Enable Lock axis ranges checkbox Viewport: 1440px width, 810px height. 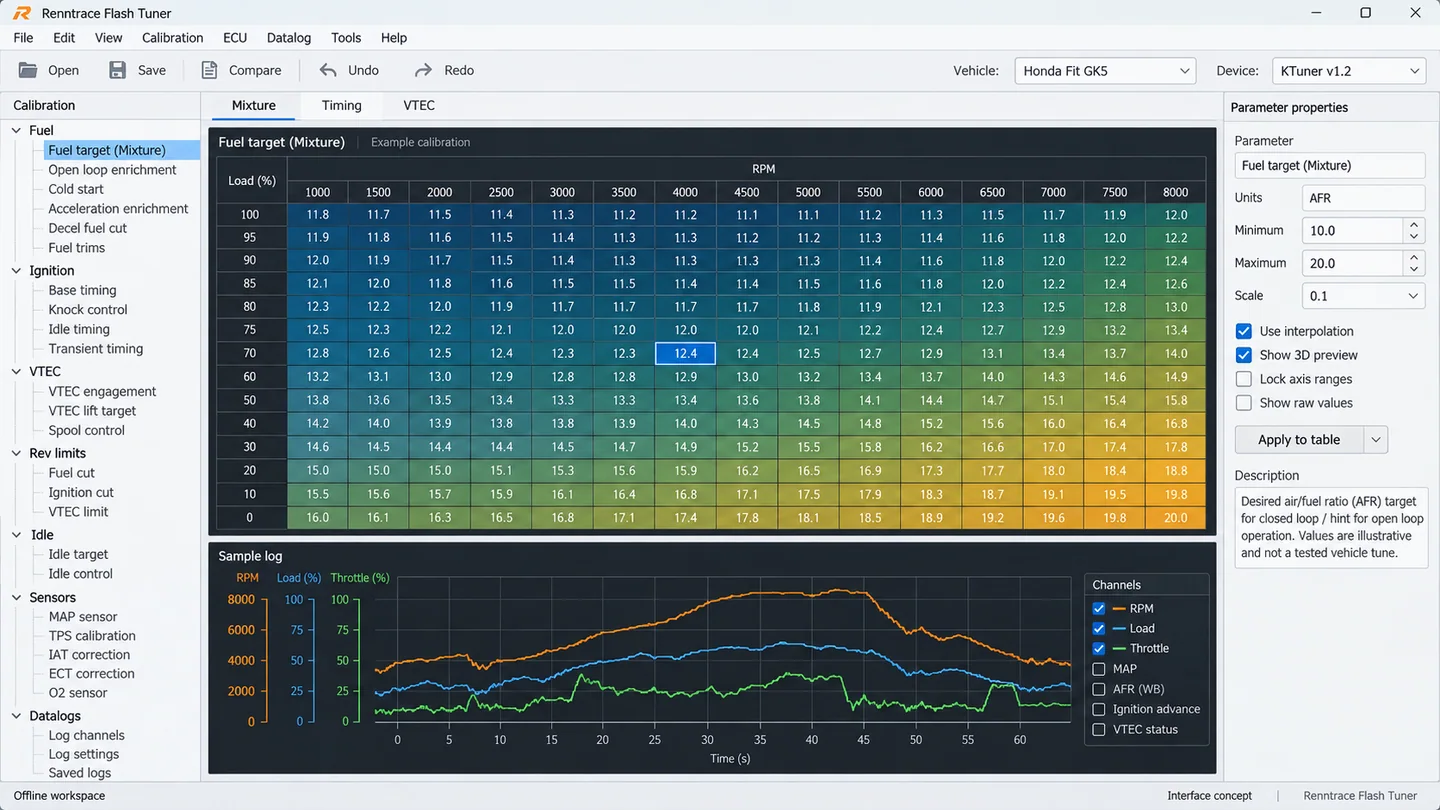tap(1243, 379)
